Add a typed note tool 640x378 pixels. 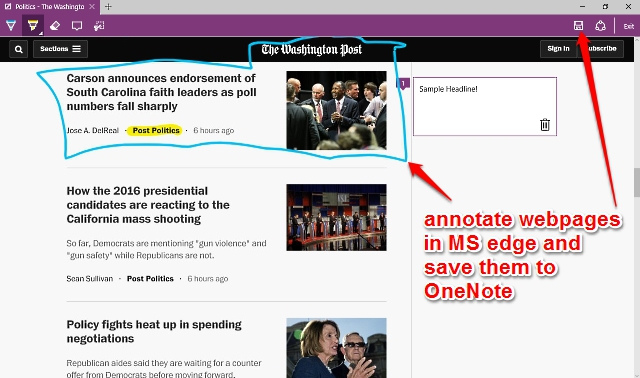77,26
